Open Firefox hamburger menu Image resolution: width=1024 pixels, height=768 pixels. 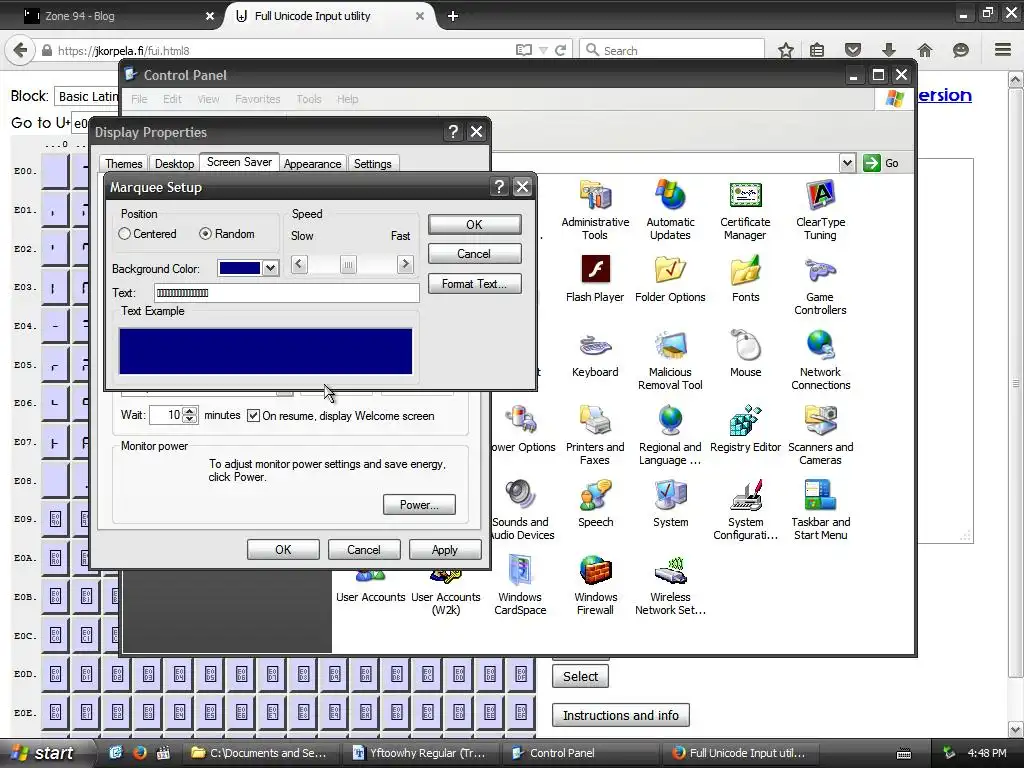[x=1003, y=50]
